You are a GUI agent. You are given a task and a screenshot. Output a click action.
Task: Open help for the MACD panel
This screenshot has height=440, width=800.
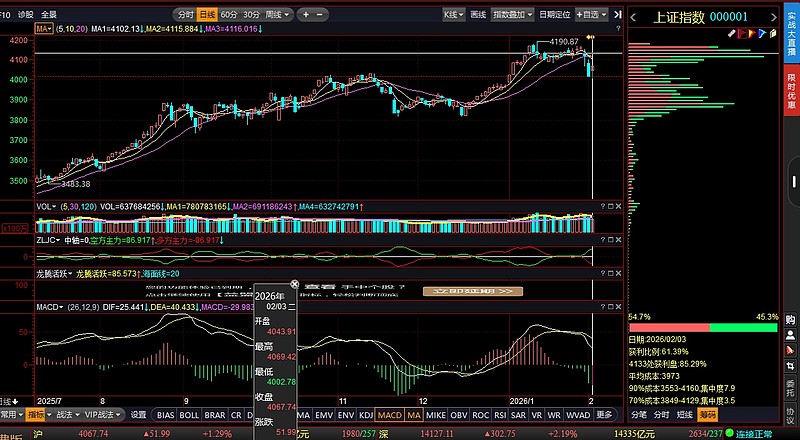click(x=602, y=306)
